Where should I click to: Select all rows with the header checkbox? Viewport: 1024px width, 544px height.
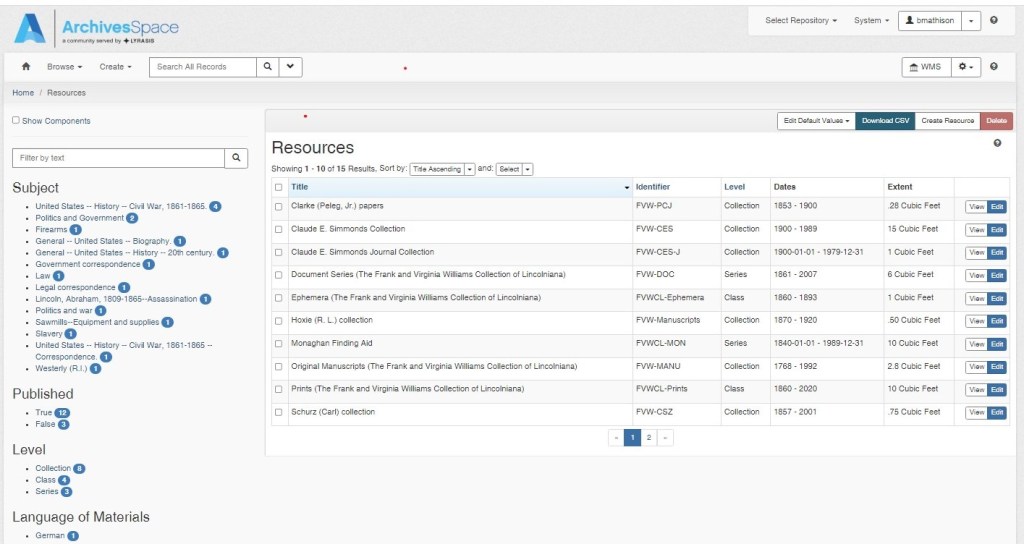tap(279, 187)
